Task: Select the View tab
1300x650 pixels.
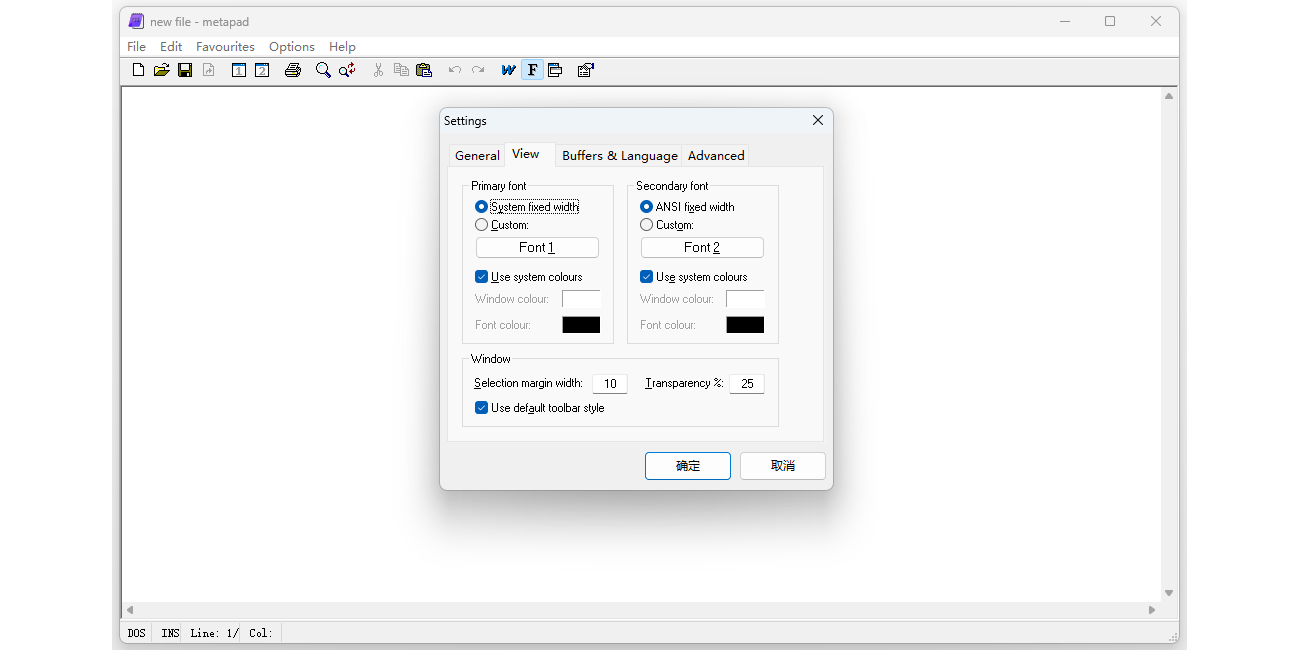Action: pyautogui.click(x=526, y=154)
